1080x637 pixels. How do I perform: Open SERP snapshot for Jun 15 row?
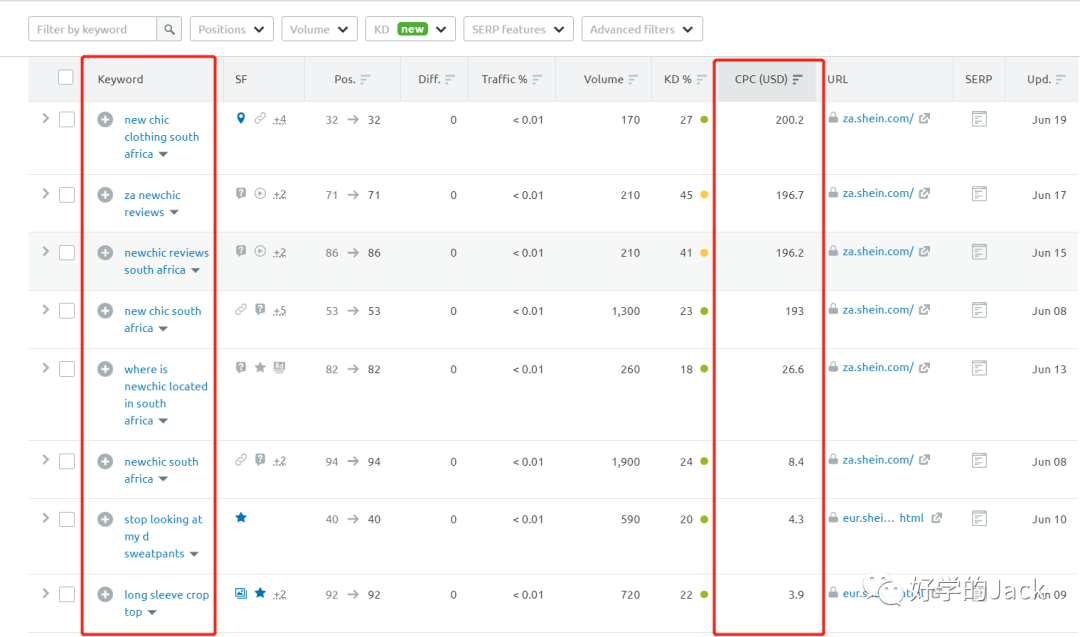pos(979,252)
